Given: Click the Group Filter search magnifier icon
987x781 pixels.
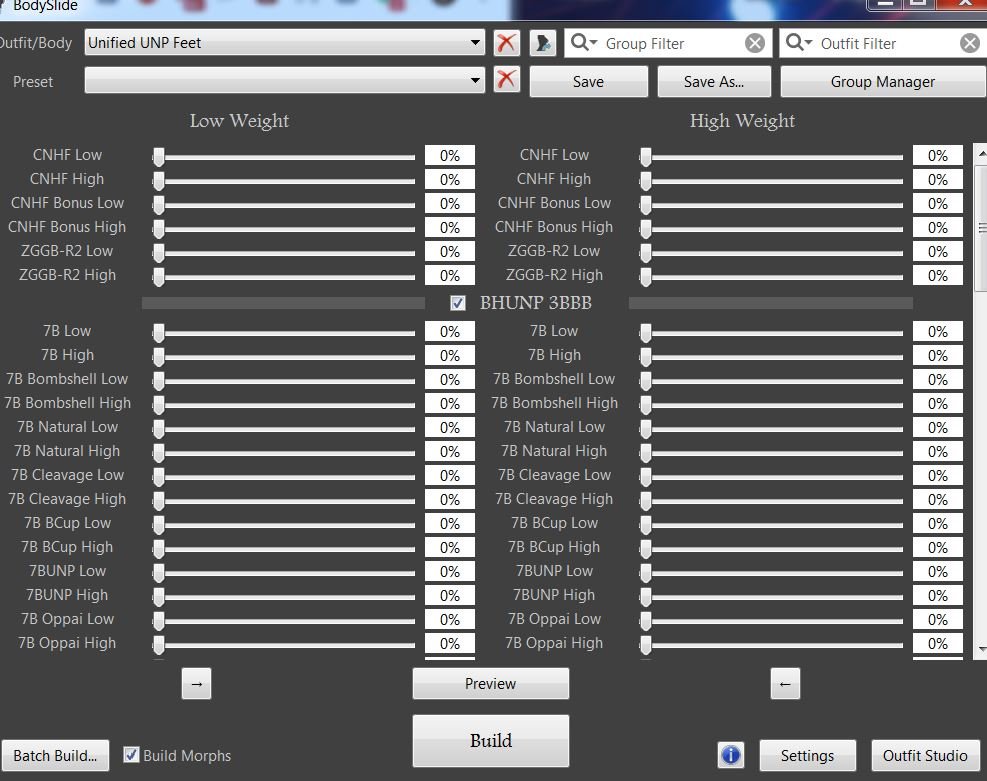Looking at the screenshot, I should coord(583,43).
